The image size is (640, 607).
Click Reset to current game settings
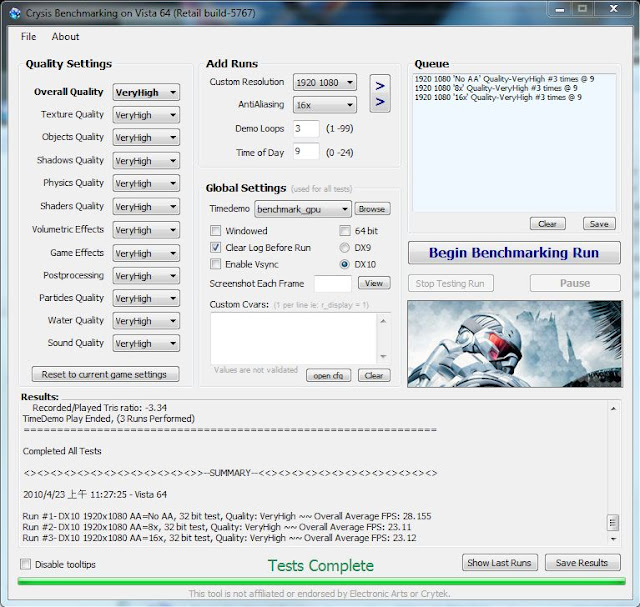tap(105, 374)
